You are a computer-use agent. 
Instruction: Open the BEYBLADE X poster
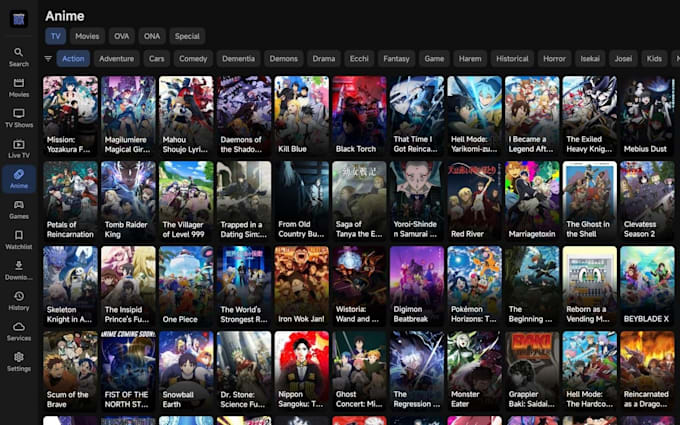pos(647,286)
